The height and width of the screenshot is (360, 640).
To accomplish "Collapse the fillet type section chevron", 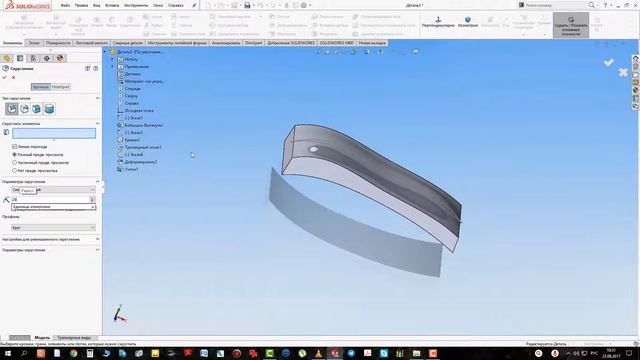I will [98, 98].
